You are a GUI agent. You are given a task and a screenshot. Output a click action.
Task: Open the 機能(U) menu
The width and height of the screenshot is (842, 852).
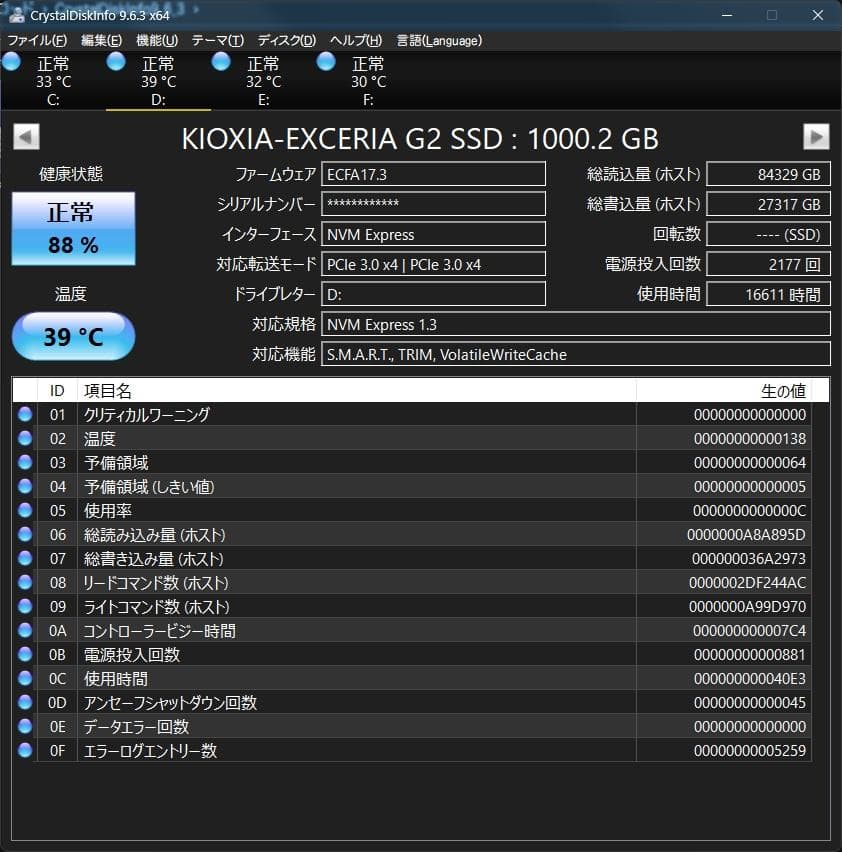tap(157, 41)
